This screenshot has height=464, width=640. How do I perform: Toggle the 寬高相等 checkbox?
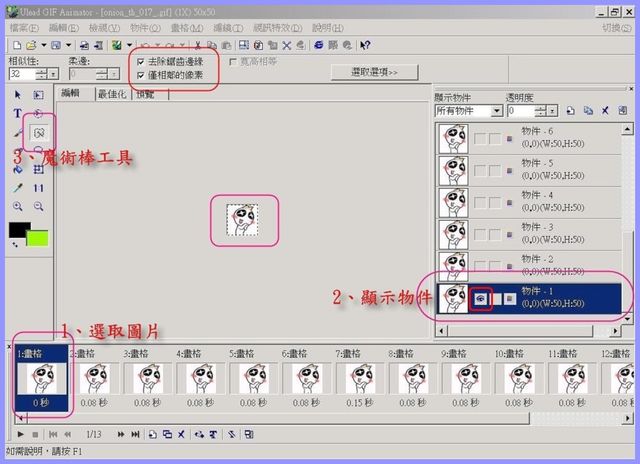click(x=233, y=62)
